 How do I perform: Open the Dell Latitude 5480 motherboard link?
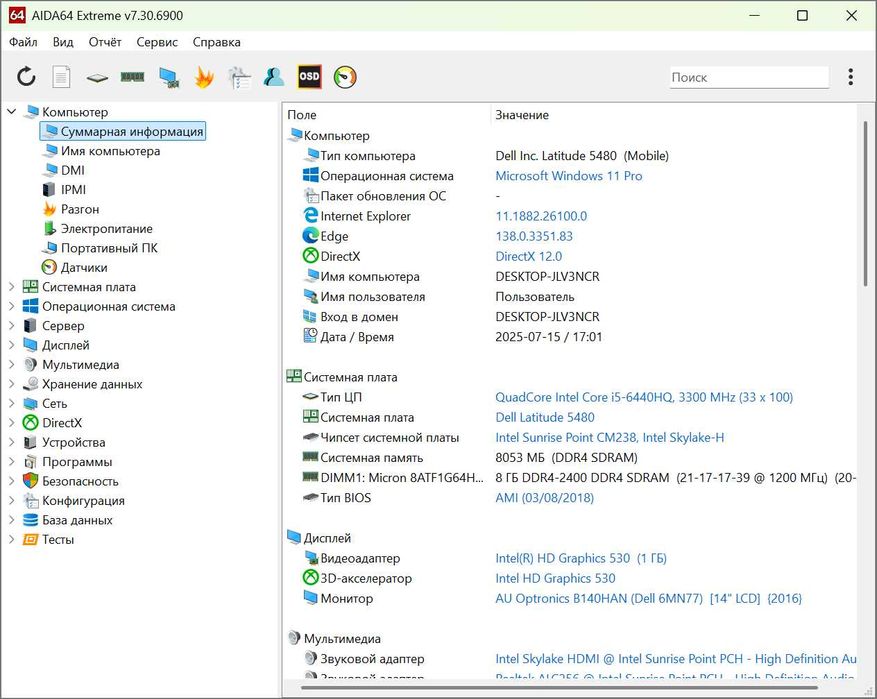[545, 417]
